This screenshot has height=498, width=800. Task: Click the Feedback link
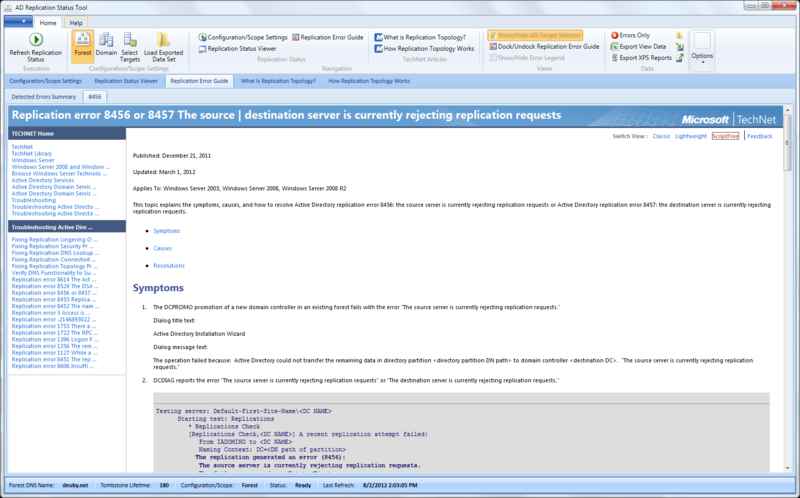[760, 136]
